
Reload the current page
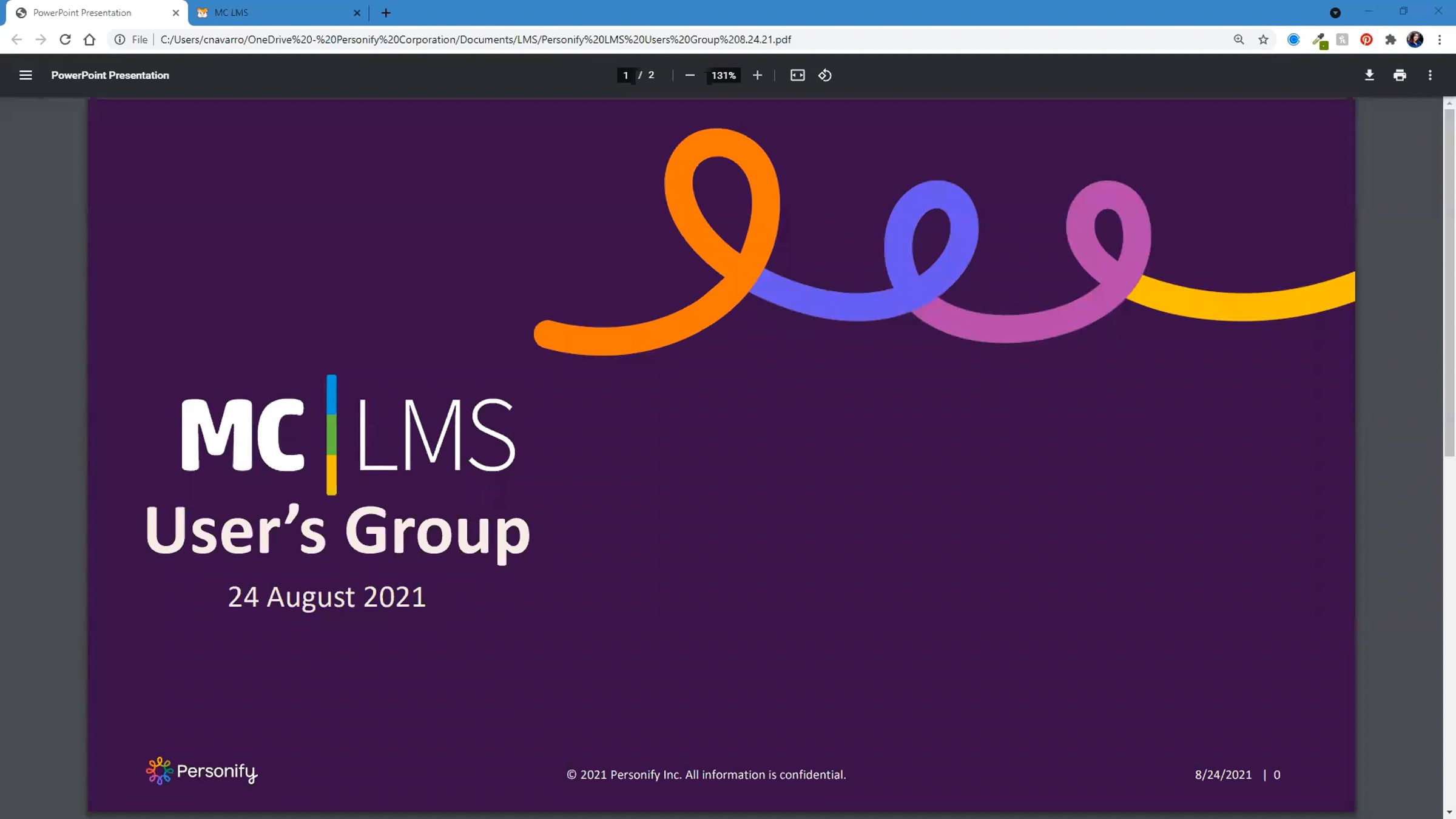(65, 39)
